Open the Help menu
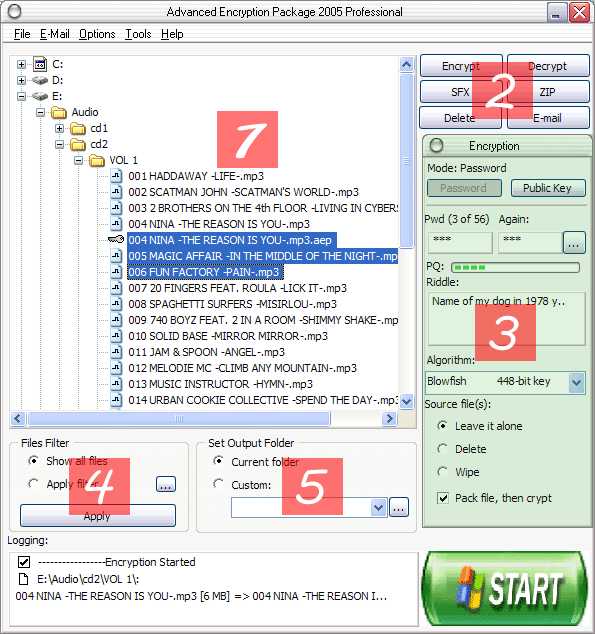 coord(172,34)
